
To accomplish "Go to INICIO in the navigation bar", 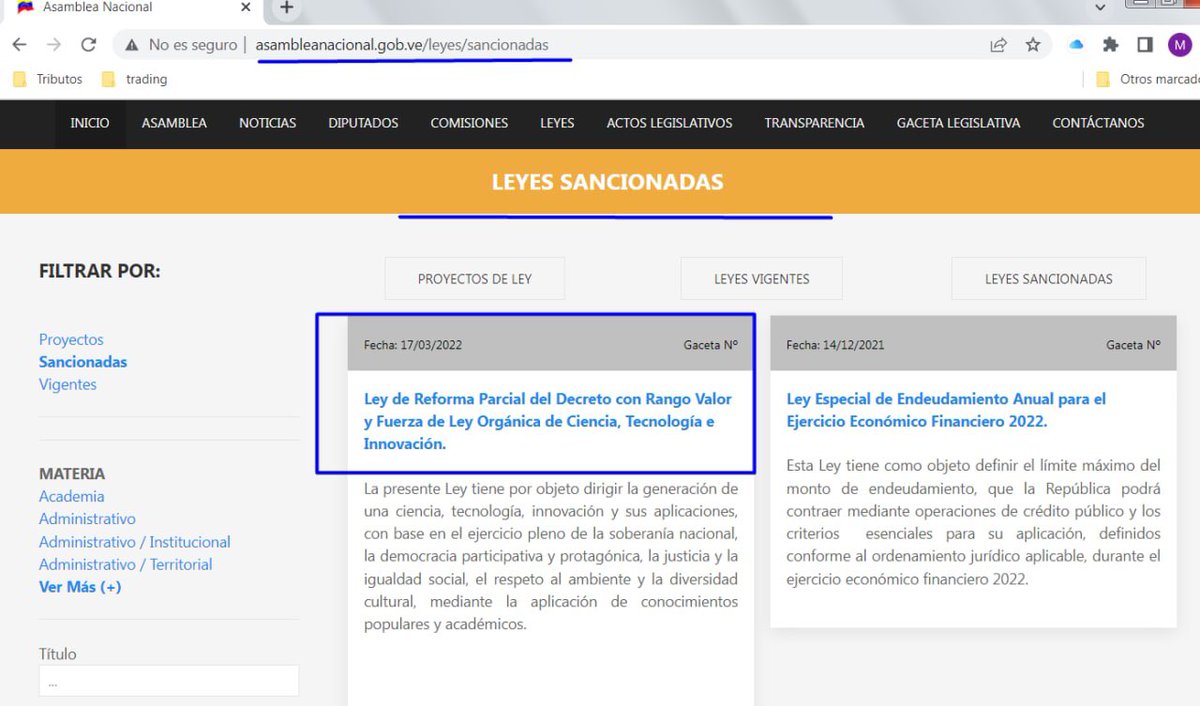I will click(x=90, y=123).
